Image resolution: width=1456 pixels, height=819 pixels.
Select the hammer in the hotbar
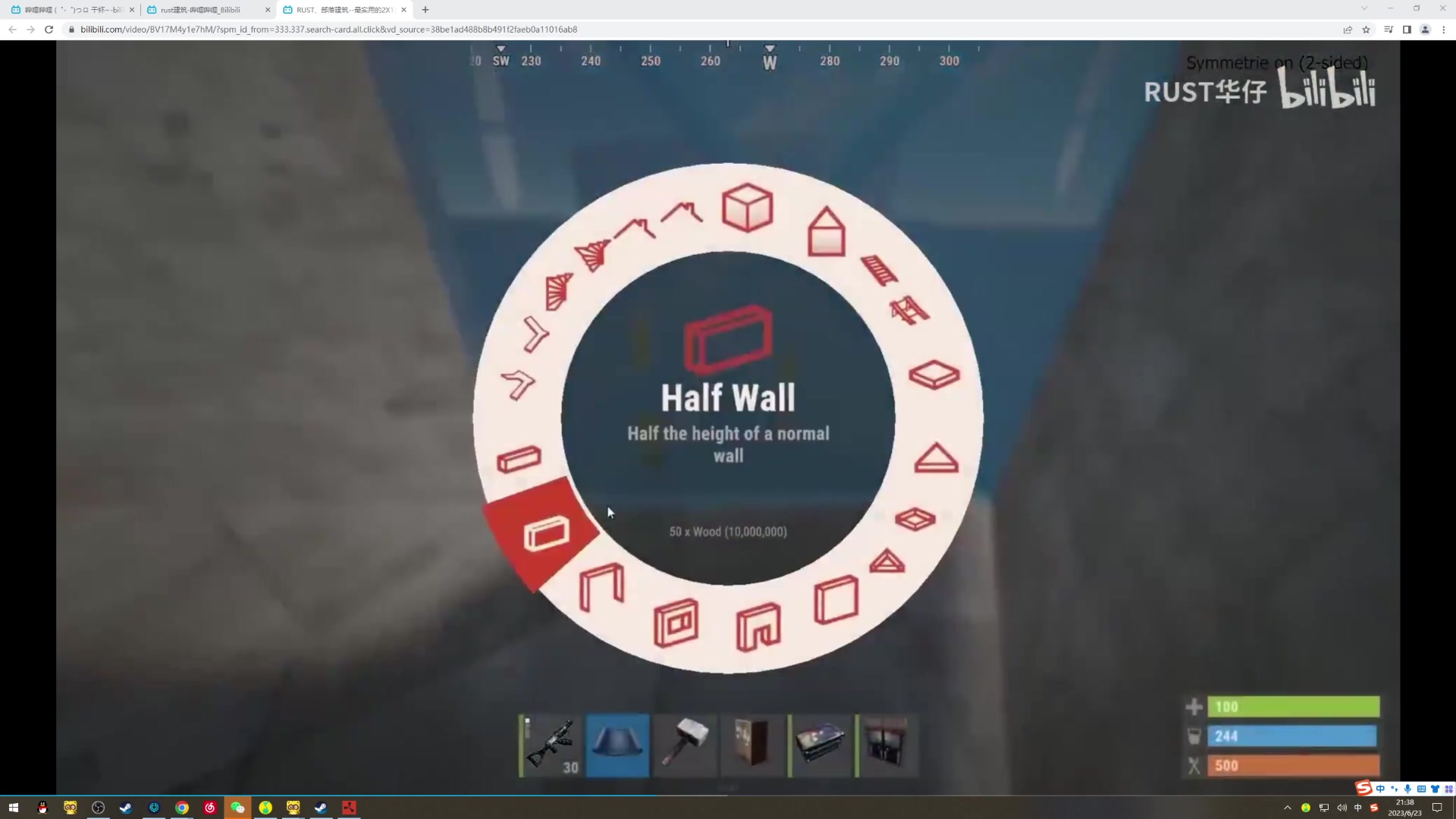pos(685,745)
